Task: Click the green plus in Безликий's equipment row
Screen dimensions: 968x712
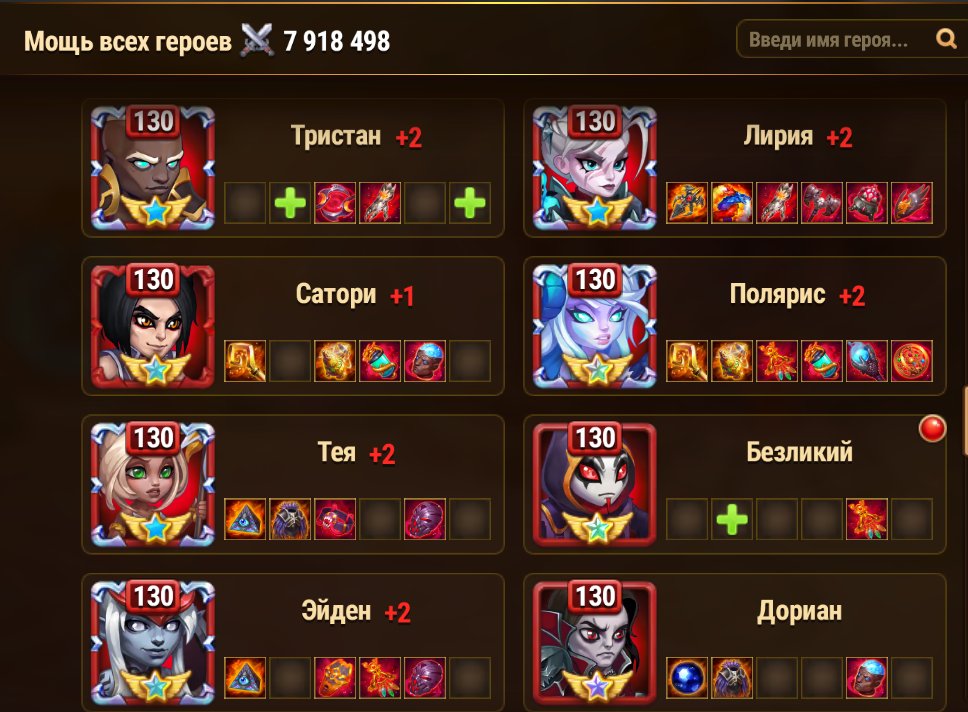Action: pos(732,519)
